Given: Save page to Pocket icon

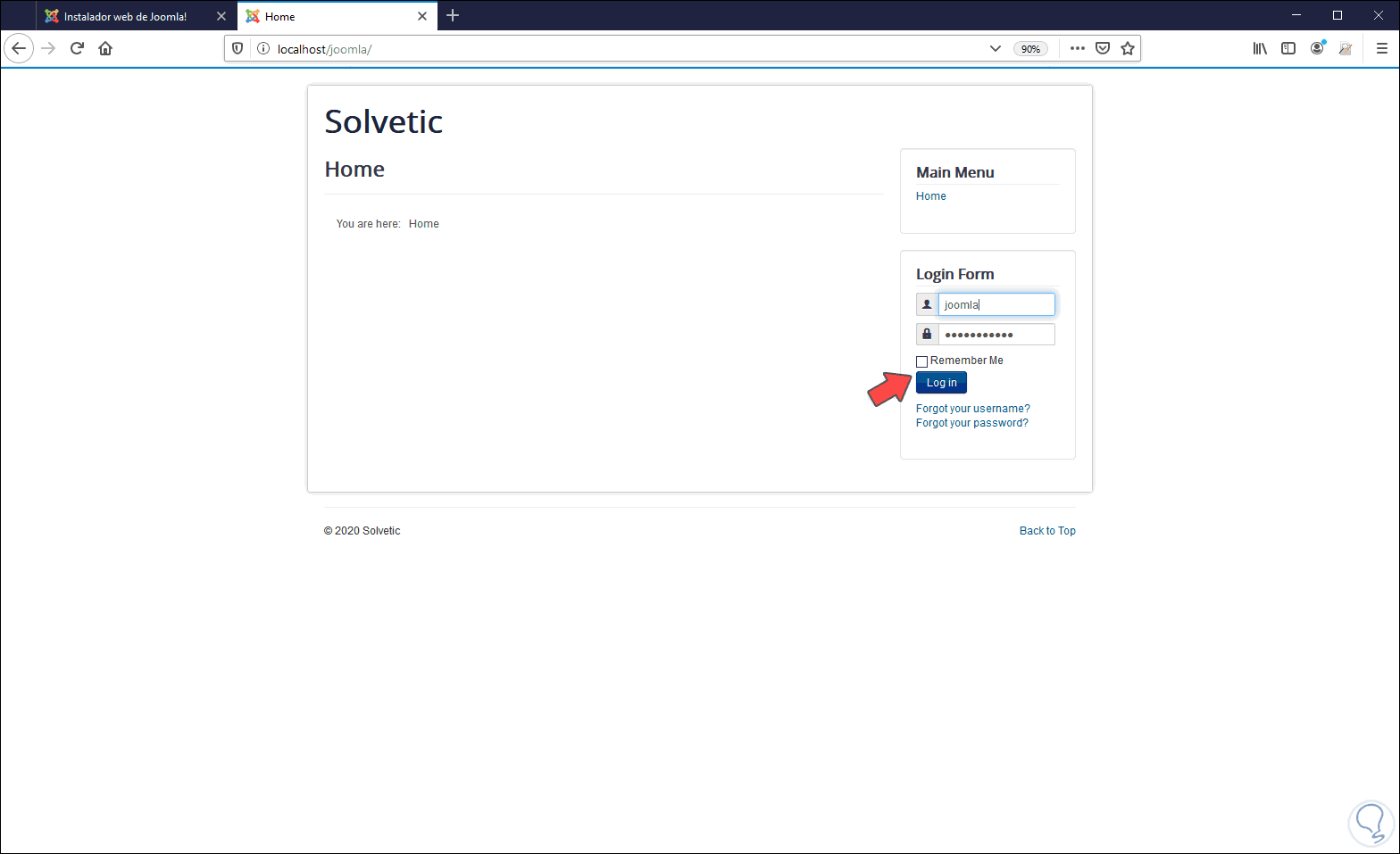Looking at the screenshot, I should click(x=1103, y=48).
